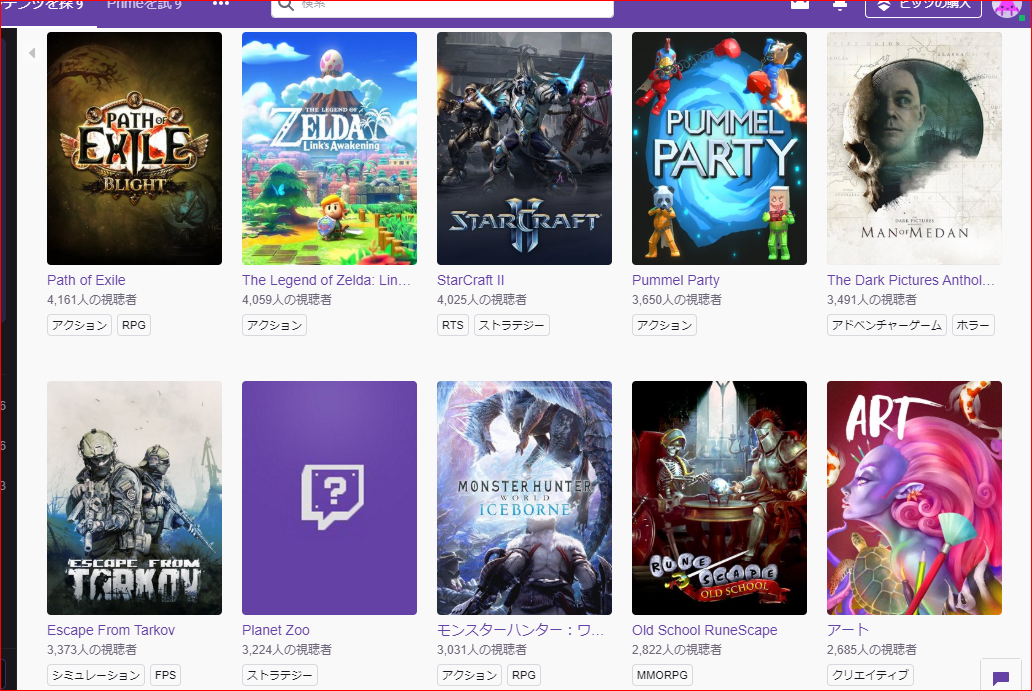Image resolution: width=1032 pixels, height=691 pixels.
Task: Click the Planet Zoo title link
Action: coord(276,630)
